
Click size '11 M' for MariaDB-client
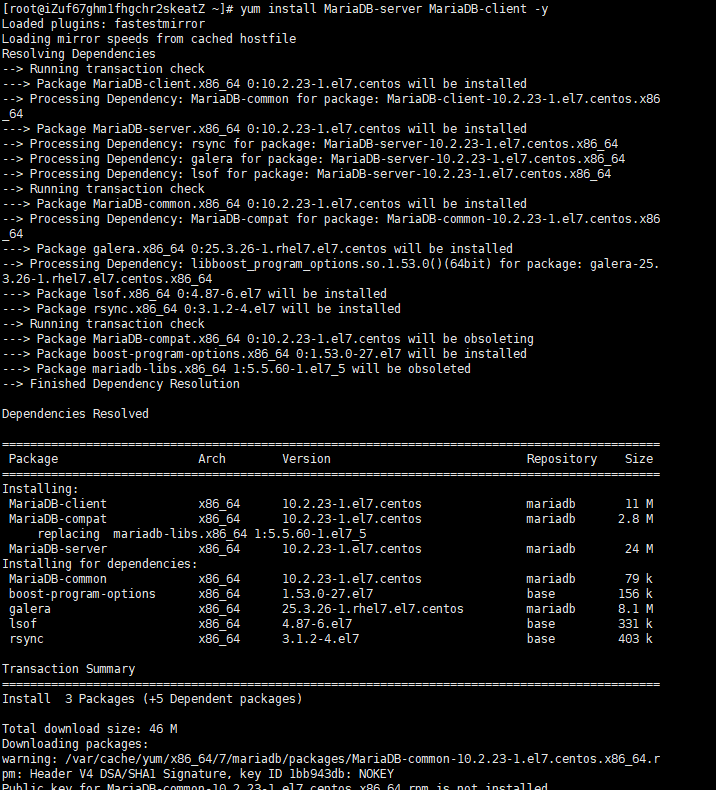click(639, 504)
